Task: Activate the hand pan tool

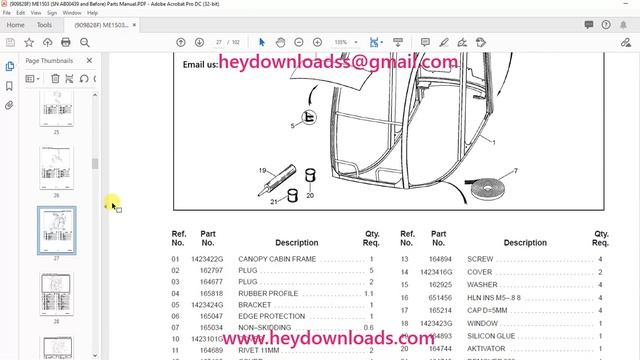Action: (280, 42)
